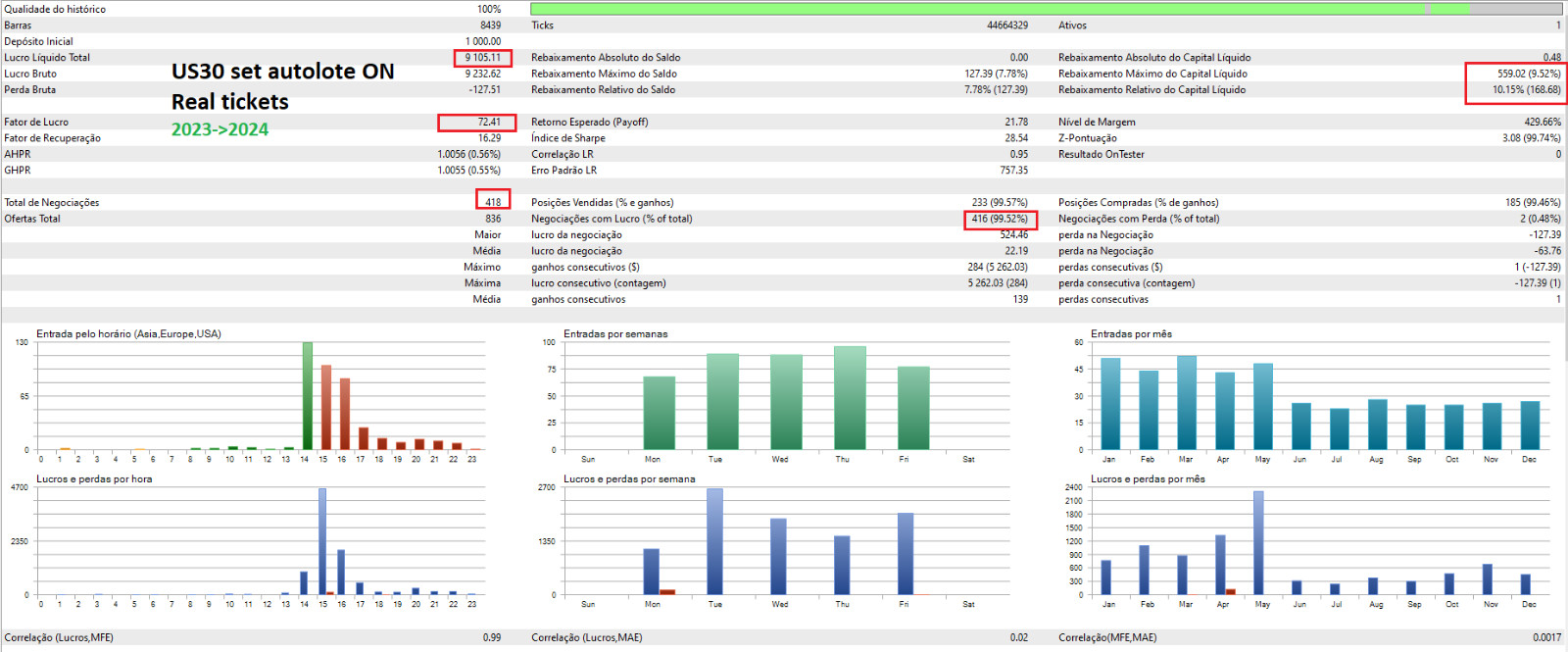
Task: Select the 'Nível de Margem' label
Action: 1097,123
